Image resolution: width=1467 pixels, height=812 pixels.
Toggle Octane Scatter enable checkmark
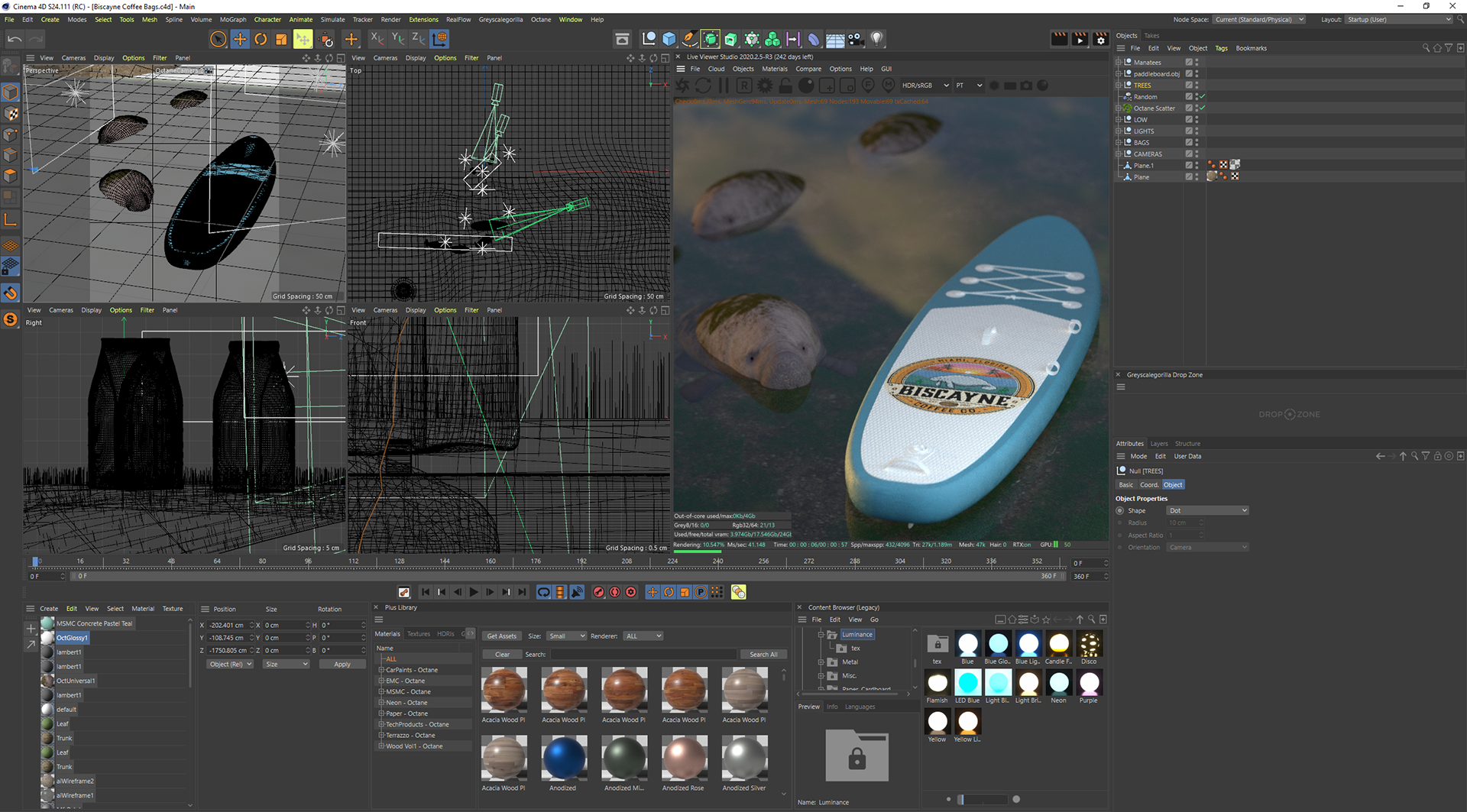[x=1202, y=108]
